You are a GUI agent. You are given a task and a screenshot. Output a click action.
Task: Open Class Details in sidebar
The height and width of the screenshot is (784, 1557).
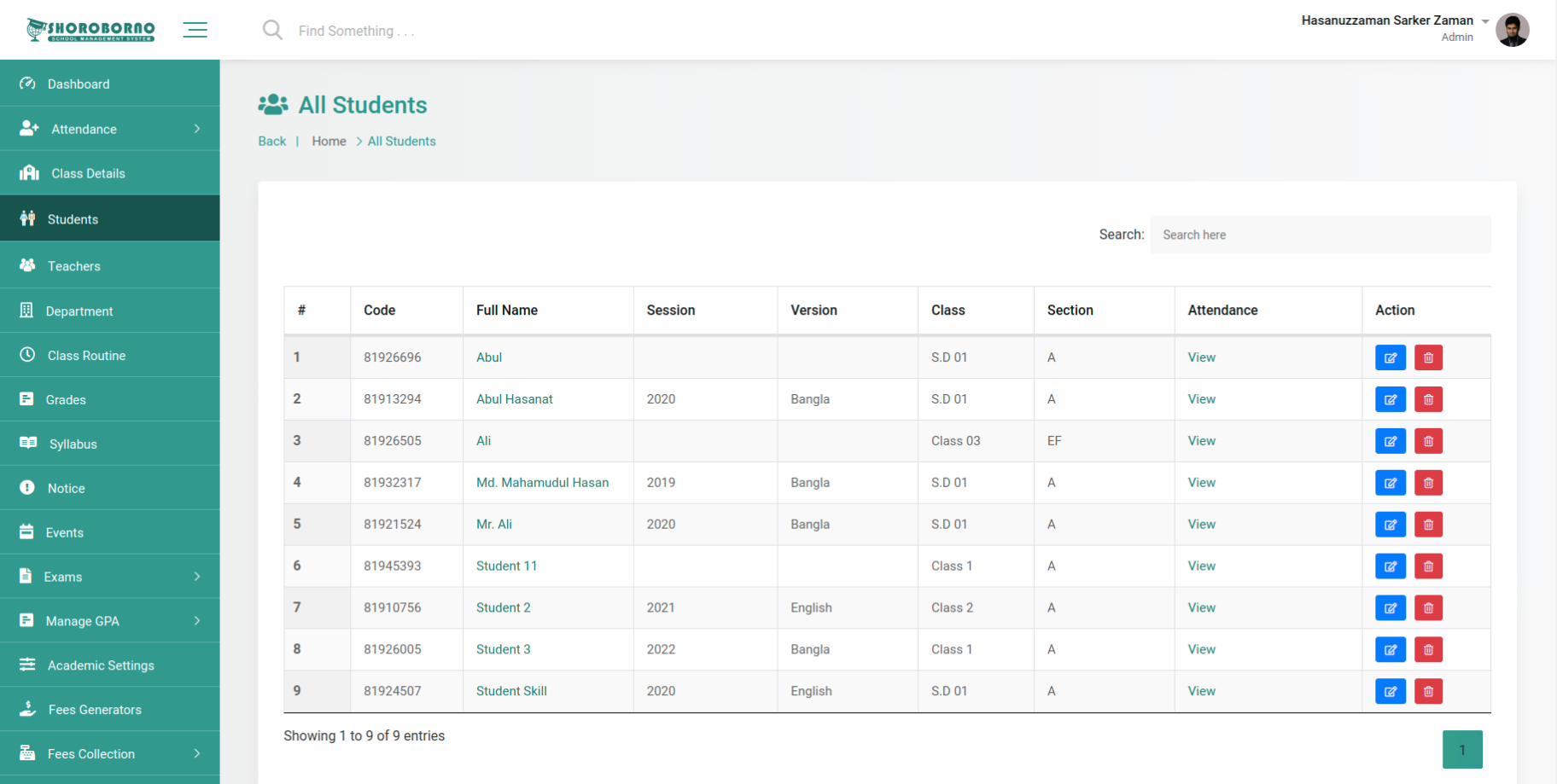click(x=109, y=173)
